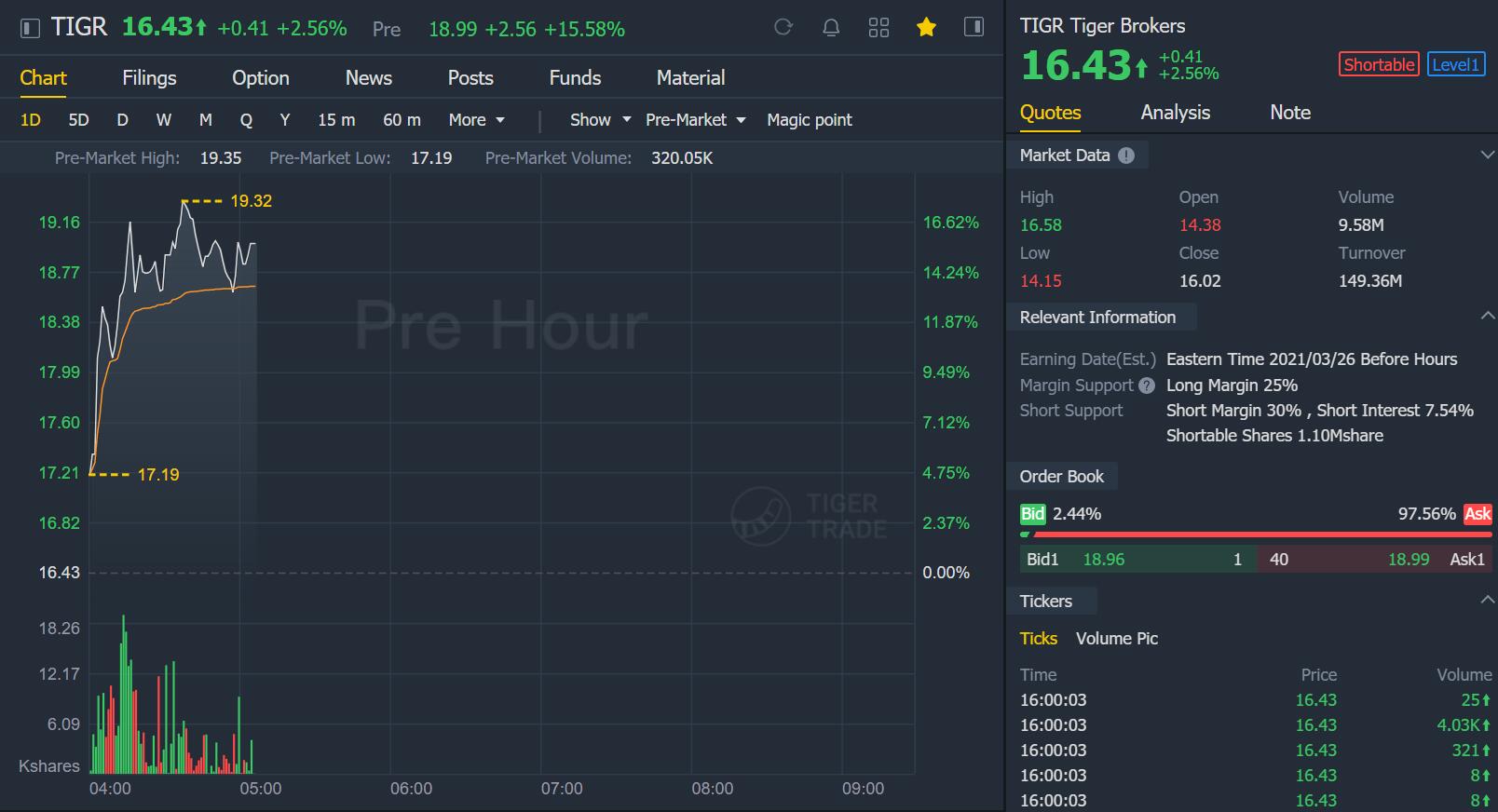The height and width of the screenshot is (812, 1498).
Task: Click the red Shortable badge
Action: [x=1379, y=64]
